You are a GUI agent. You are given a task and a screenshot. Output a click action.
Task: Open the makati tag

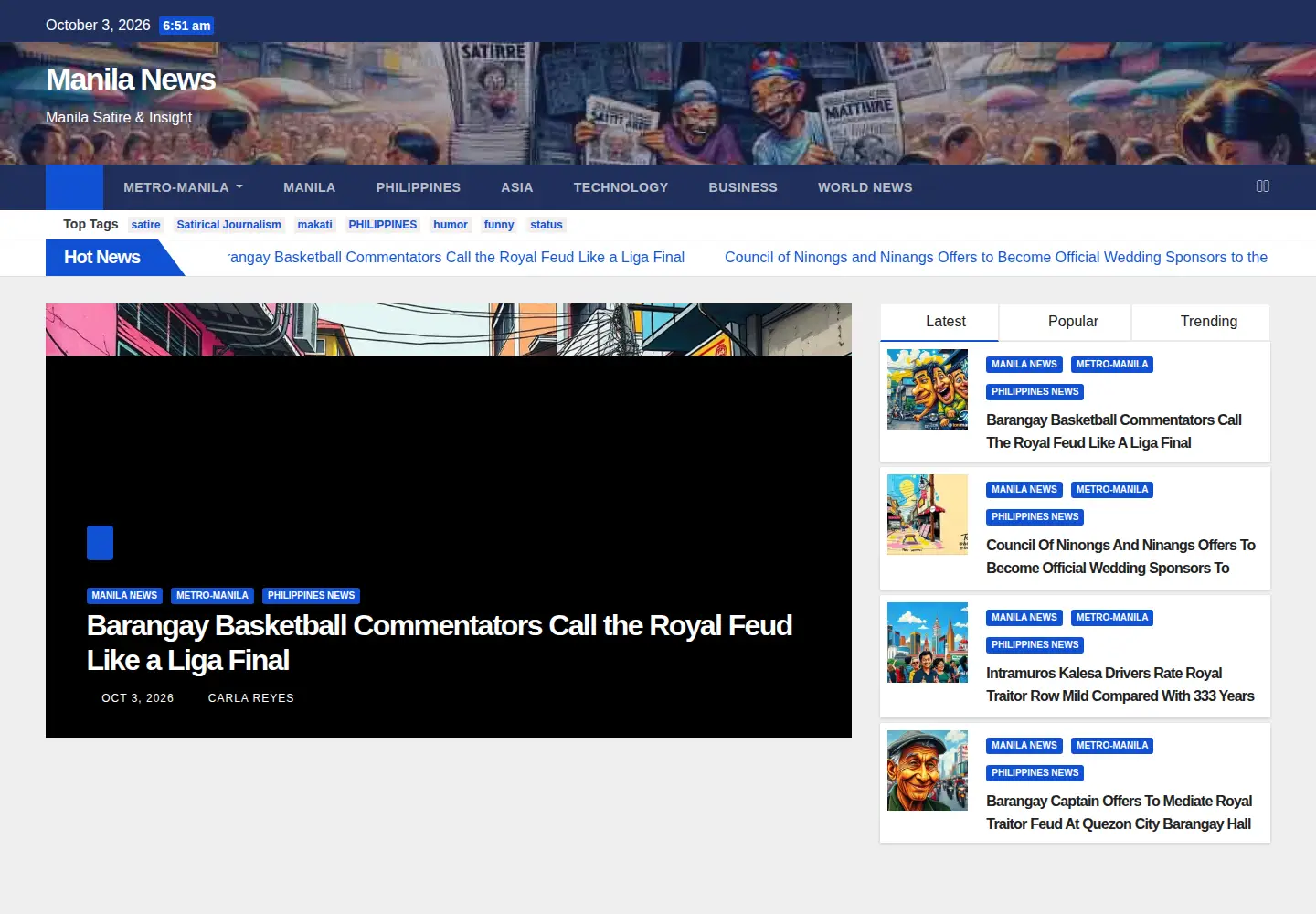[315, 225]
